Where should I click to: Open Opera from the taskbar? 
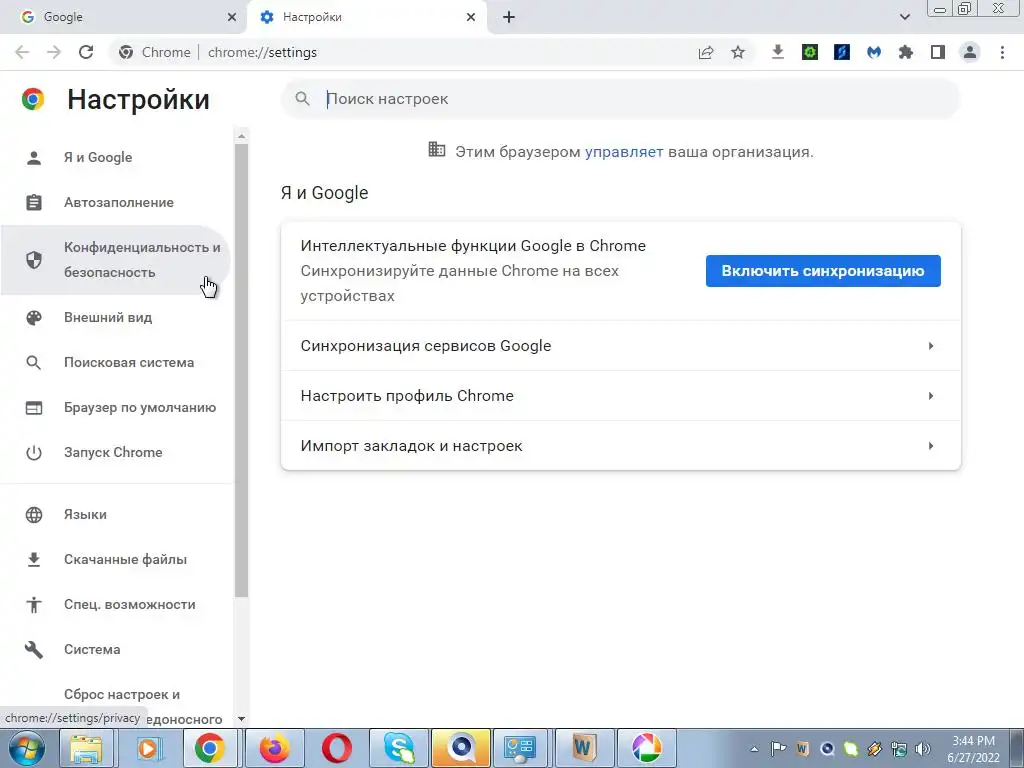[x=336, y=748]
